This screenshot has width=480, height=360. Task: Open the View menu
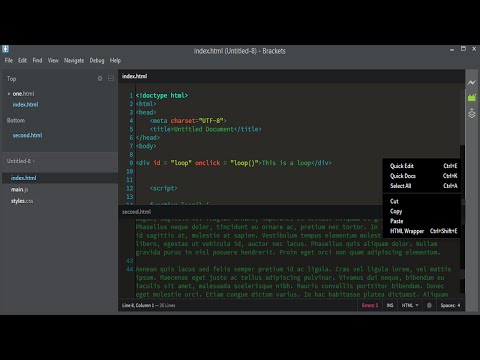53,60
